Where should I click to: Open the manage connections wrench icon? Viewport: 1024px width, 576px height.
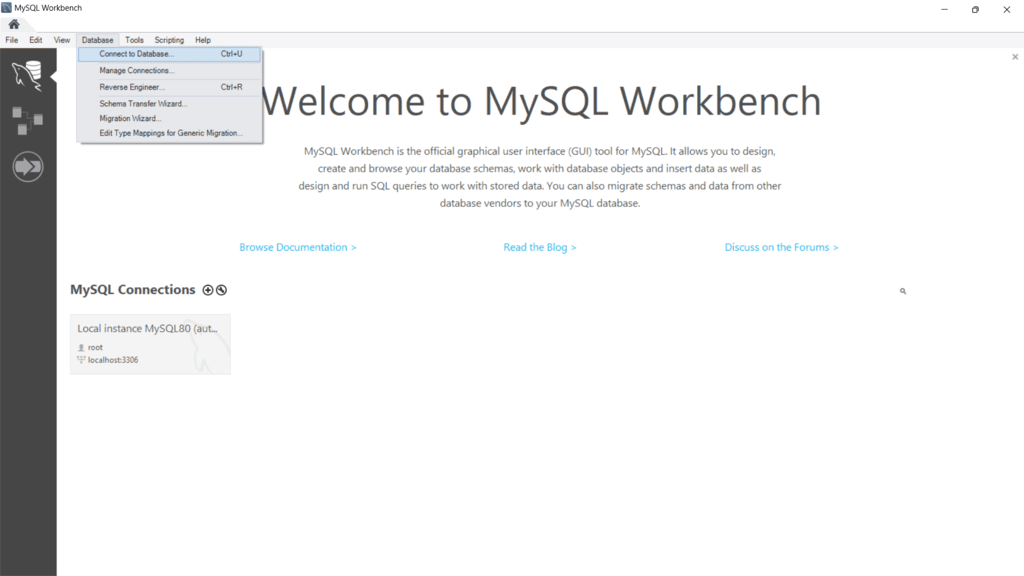(x=221, y=290)
